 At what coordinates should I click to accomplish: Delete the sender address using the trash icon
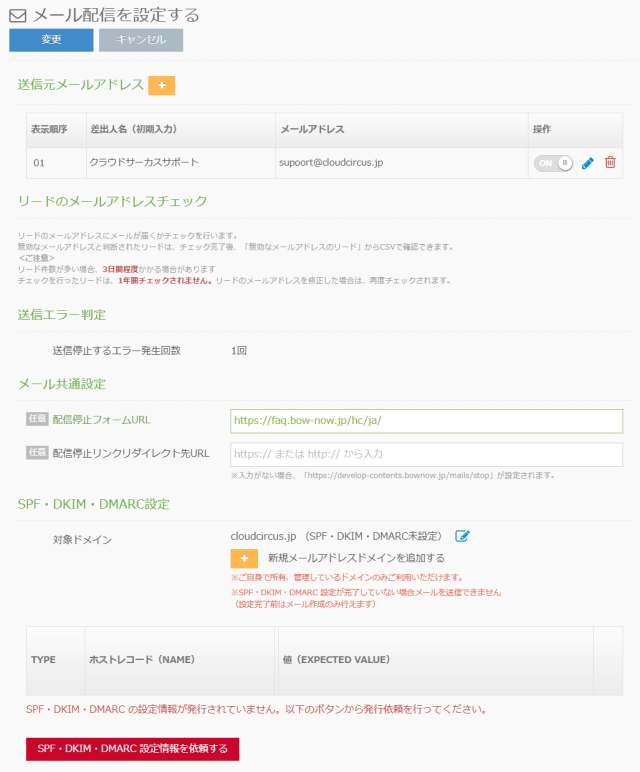click(x=610, y=162)
